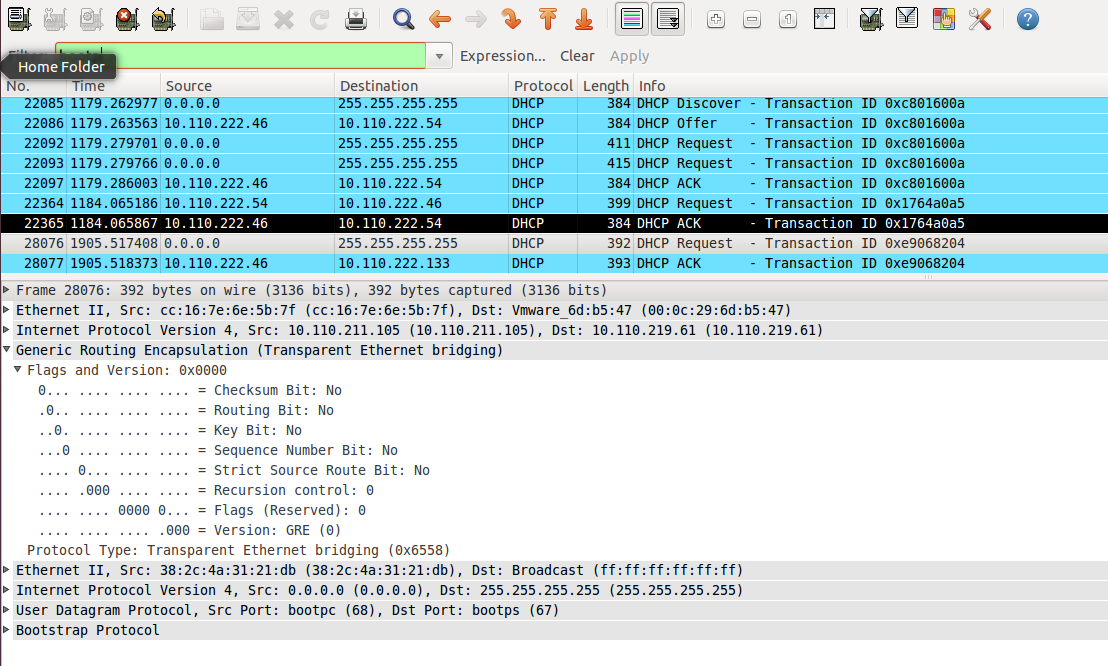
Task: Expand the User Datagram Protocol section
Action: click(x=8, y=610)
